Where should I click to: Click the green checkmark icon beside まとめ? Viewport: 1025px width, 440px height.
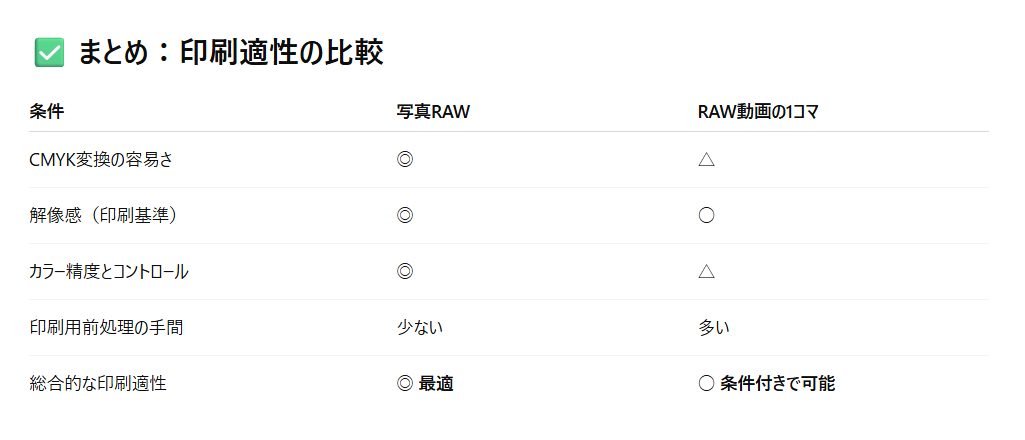pos(49,52)
